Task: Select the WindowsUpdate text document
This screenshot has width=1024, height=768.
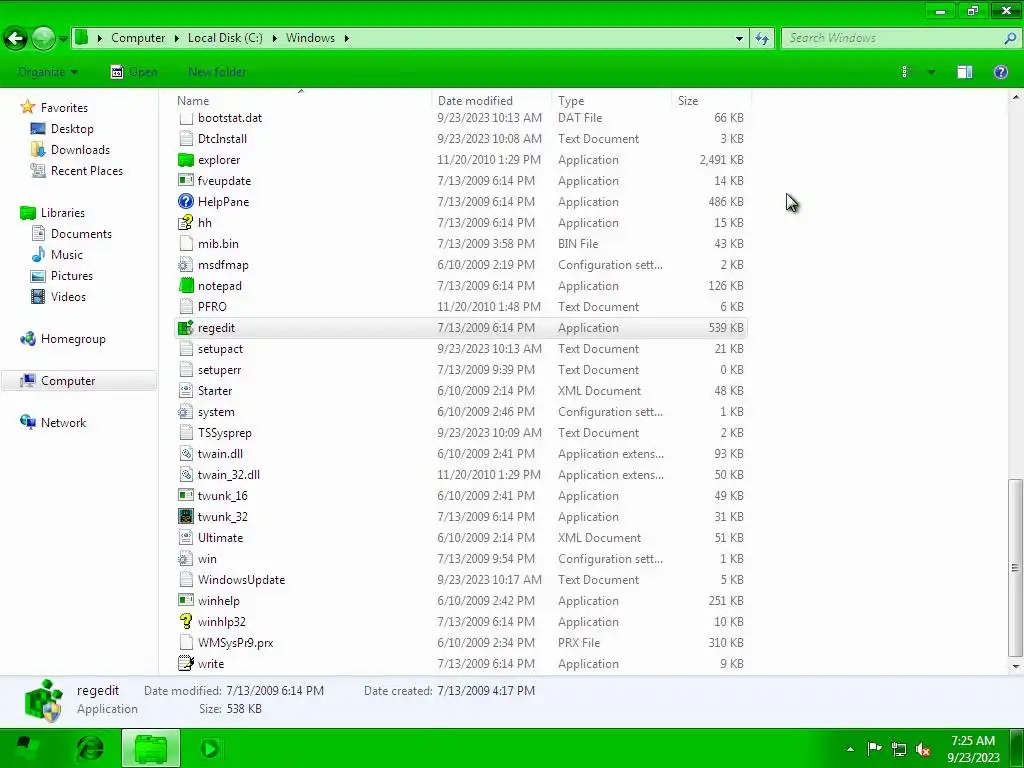Action: tap(461, 580)
